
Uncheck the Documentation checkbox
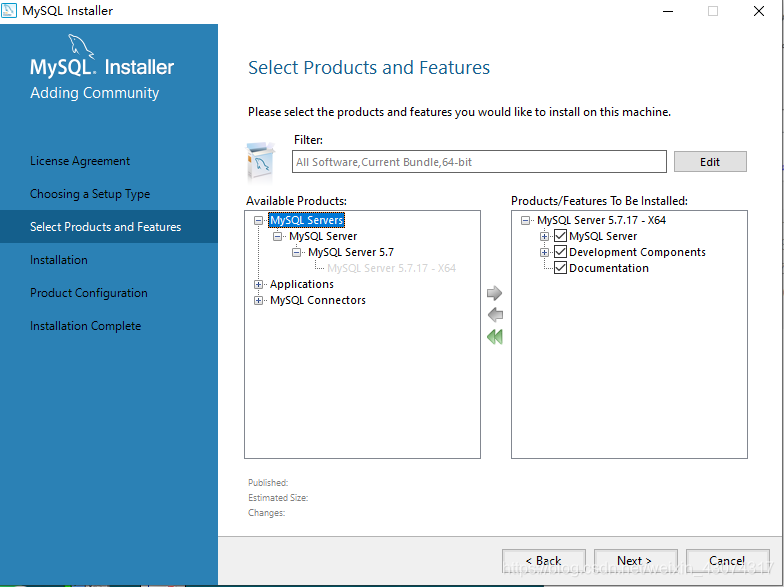[x=560, y=268]
